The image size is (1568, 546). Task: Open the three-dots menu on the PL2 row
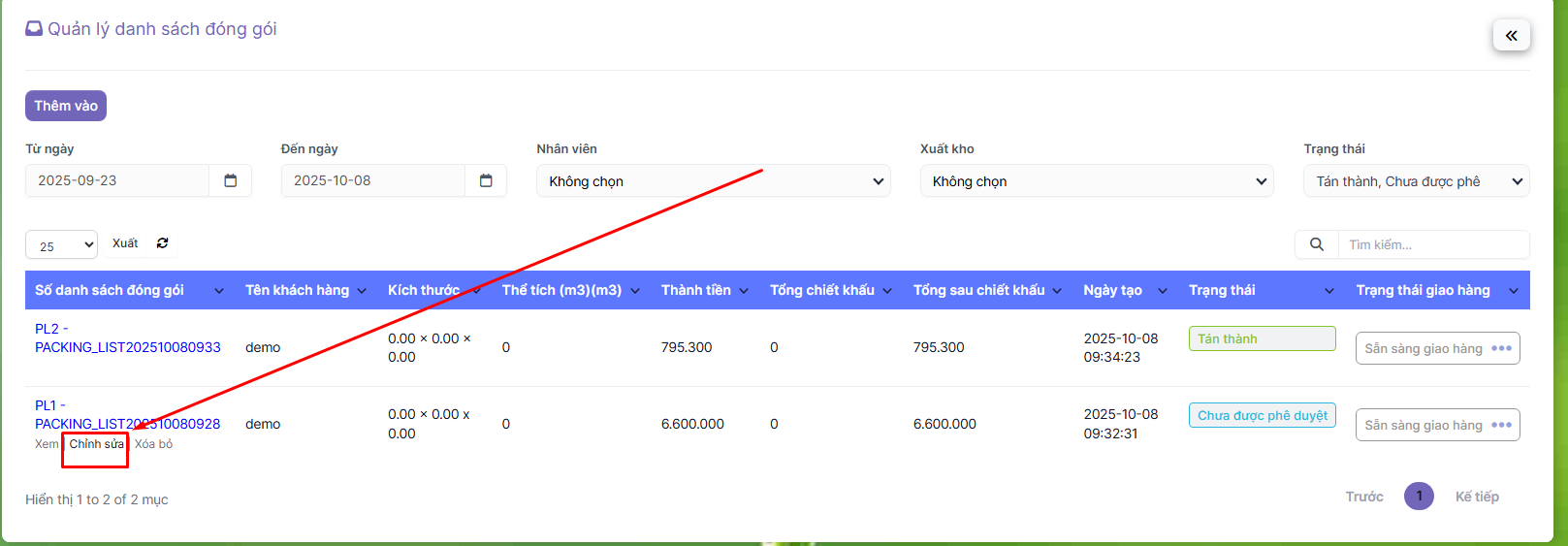click(1501, 348)
